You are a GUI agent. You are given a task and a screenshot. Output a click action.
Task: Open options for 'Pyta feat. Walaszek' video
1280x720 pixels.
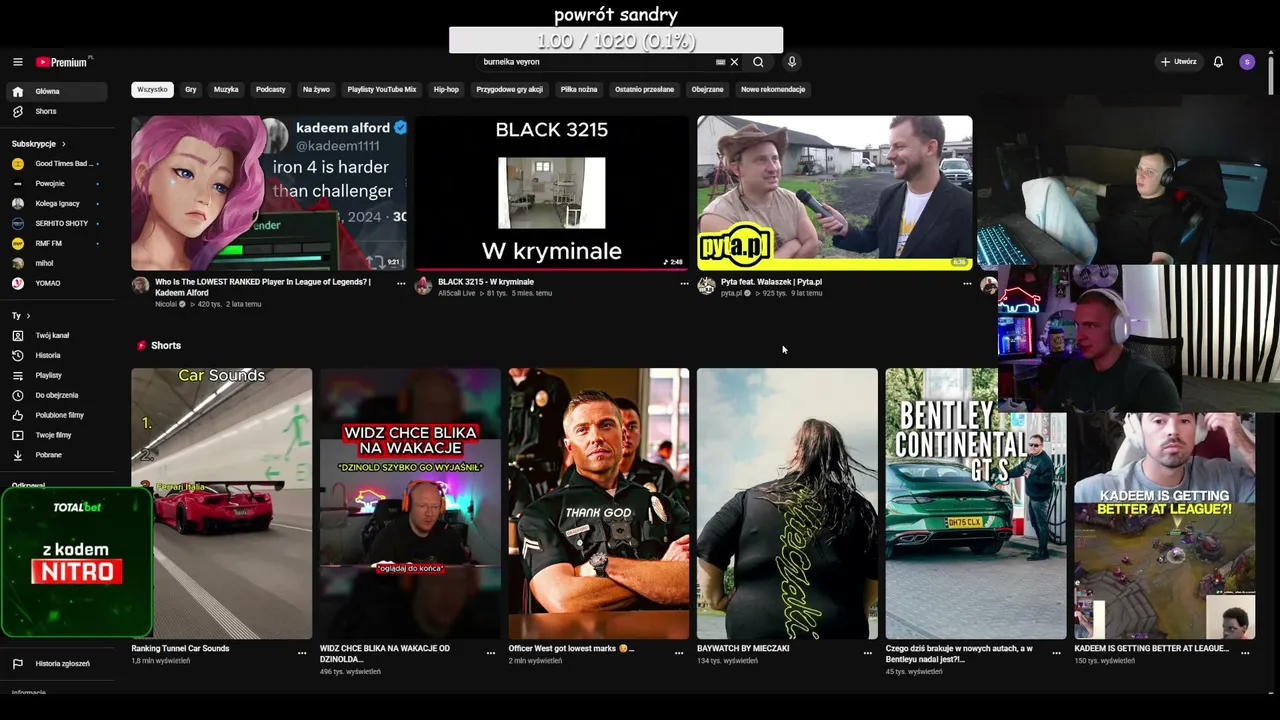pyautogui.click(x=967, y=284)
